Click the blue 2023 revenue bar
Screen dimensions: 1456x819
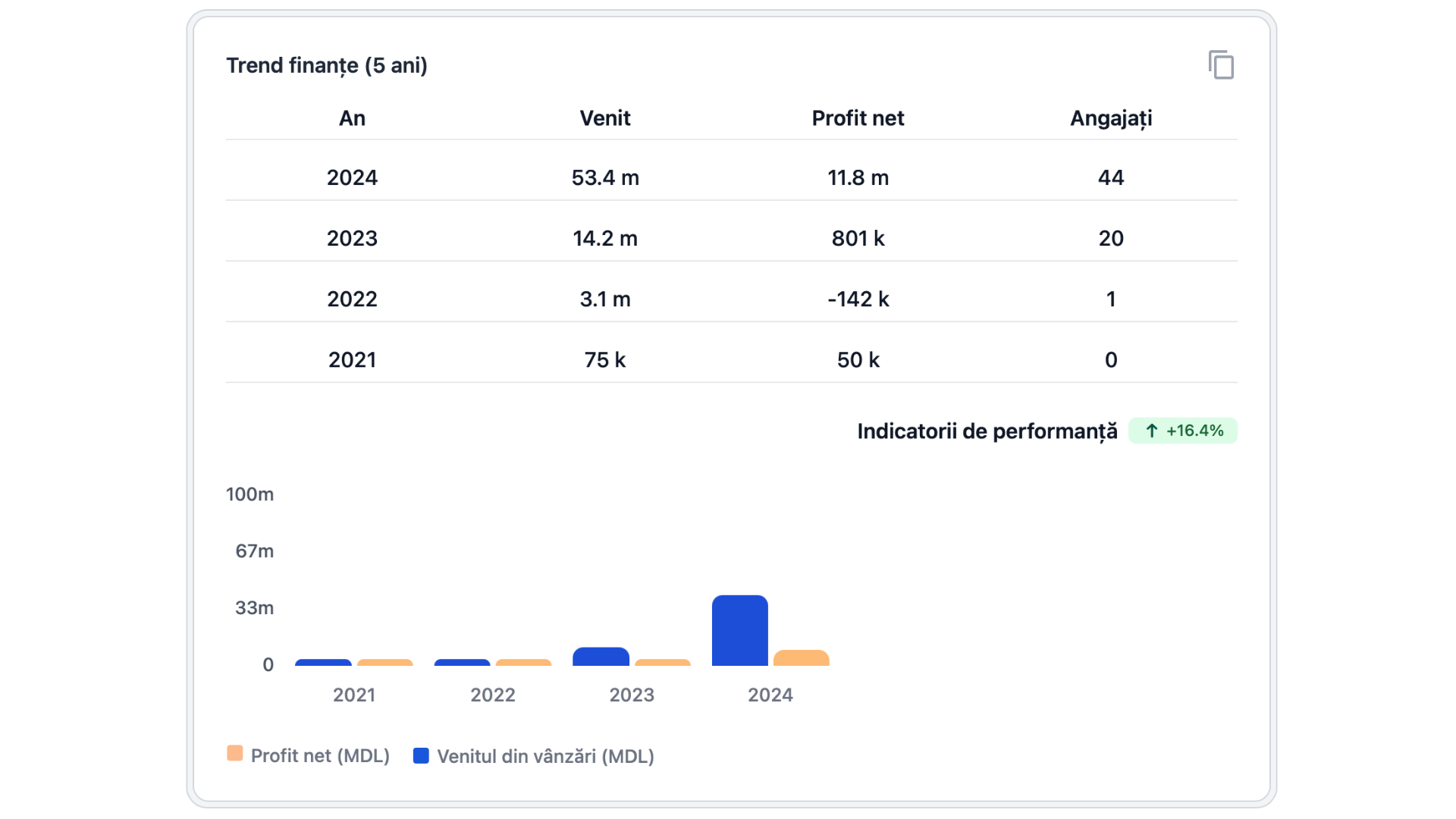(601, 657)
